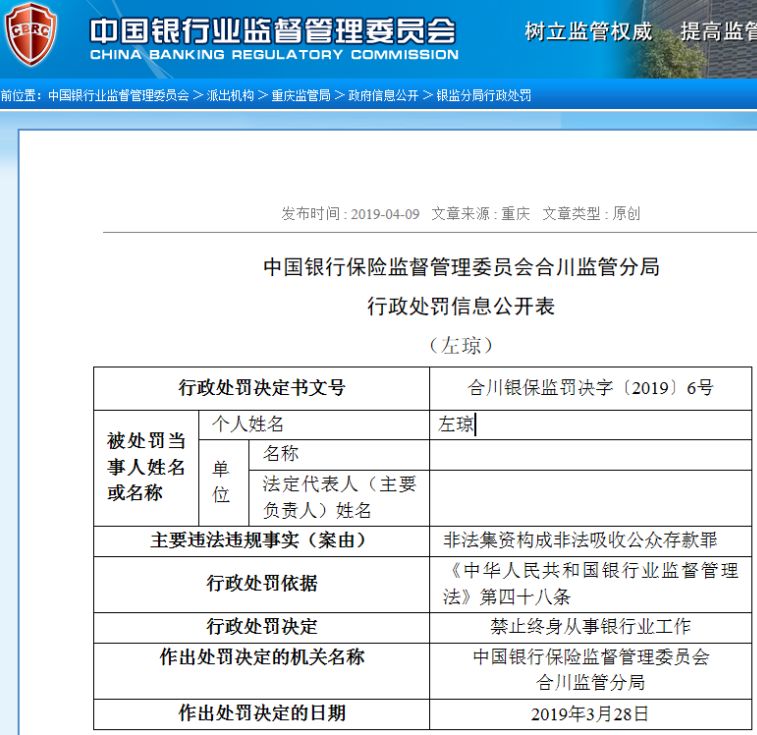Image resolution: width=757 pixels, height=735 pixels.
Task: Click the 禁止终身从事银行业工作 decision cell
Action: point(590,627)
